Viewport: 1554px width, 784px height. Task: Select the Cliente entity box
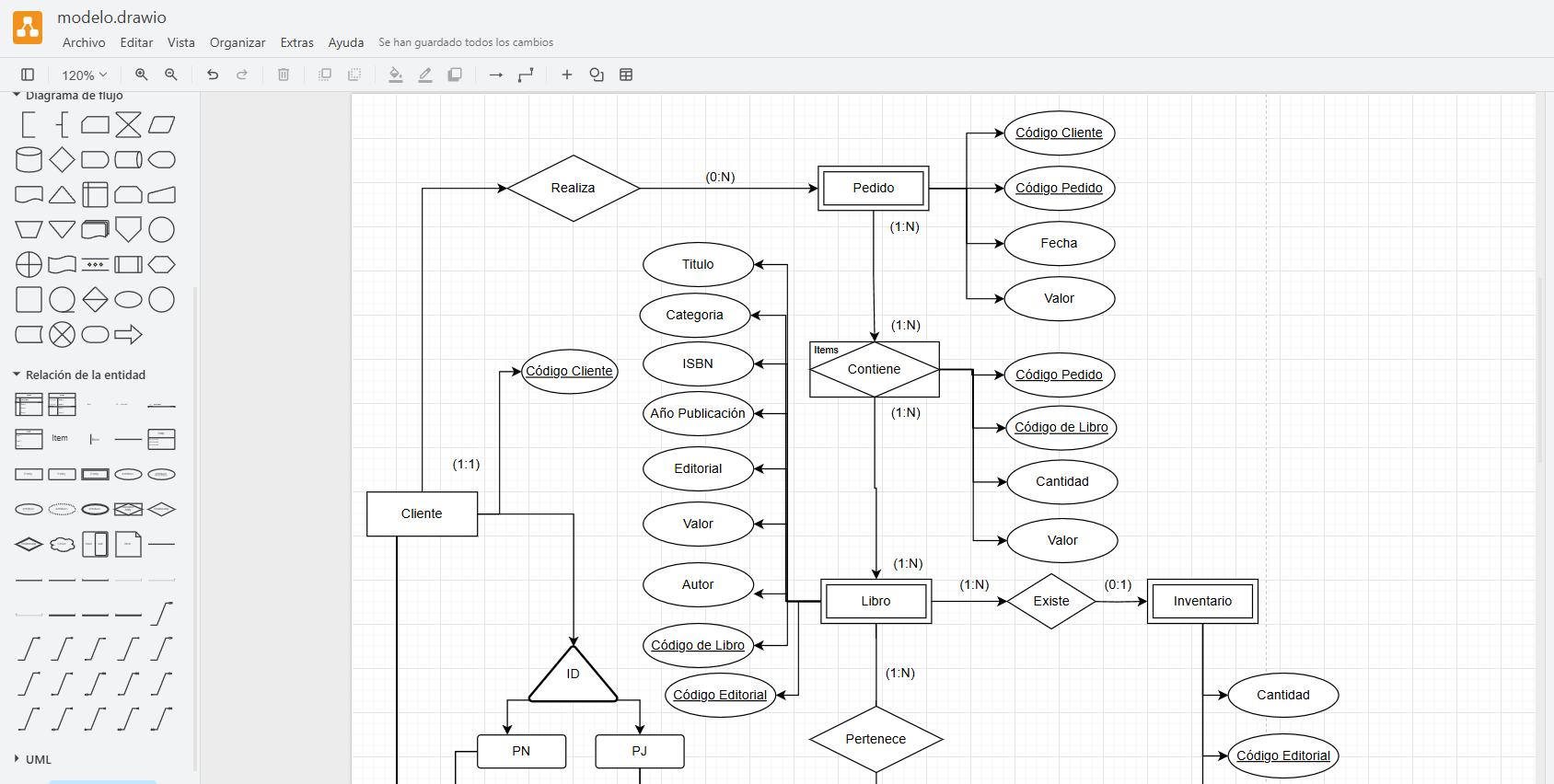click(422, 513)
